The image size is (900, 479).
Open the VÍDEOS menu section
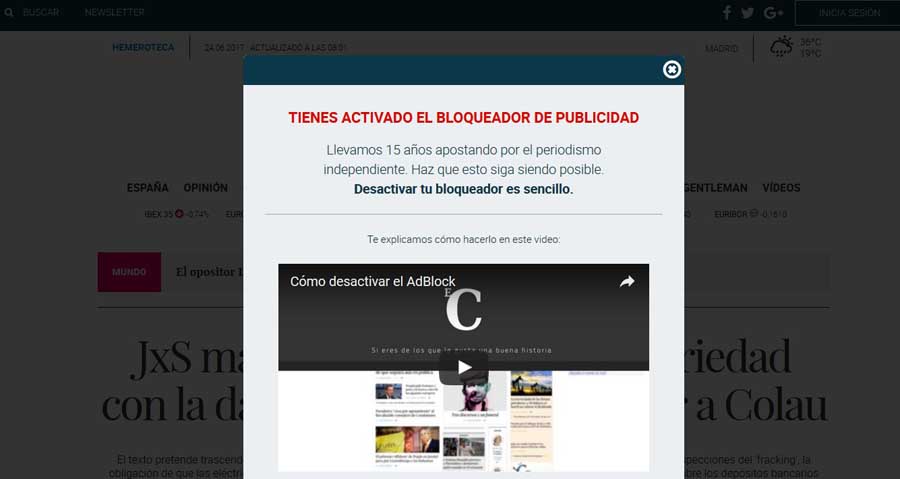pos(781,188)
